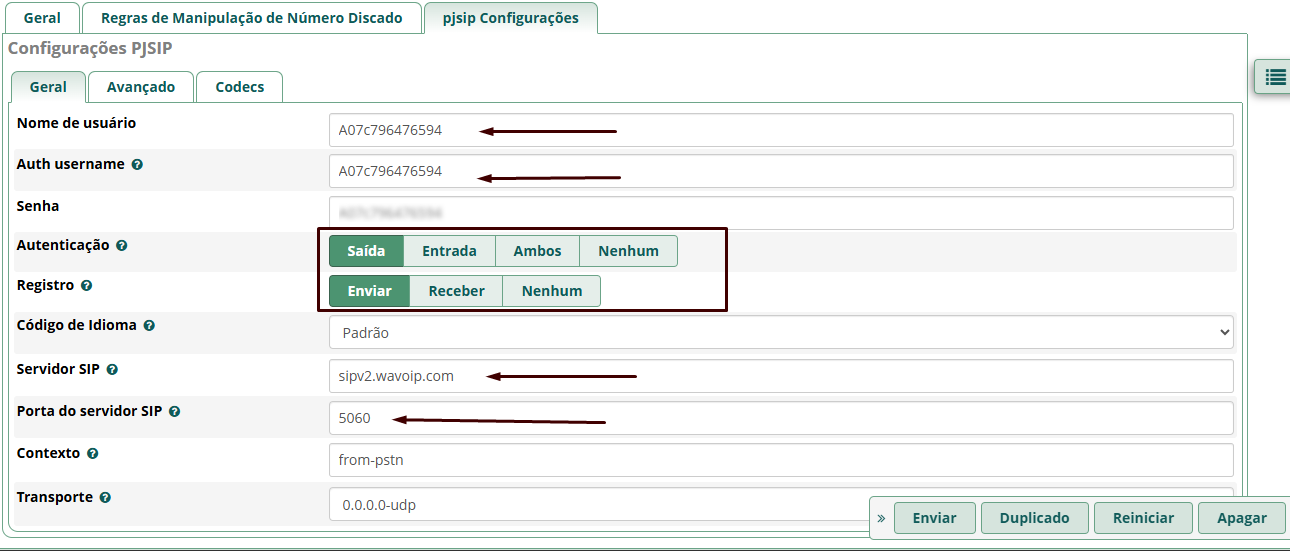This screenshot has width=1290, height=551.
Task: Expand the action bar double-arrow
Action: click(x=881, y=518)
